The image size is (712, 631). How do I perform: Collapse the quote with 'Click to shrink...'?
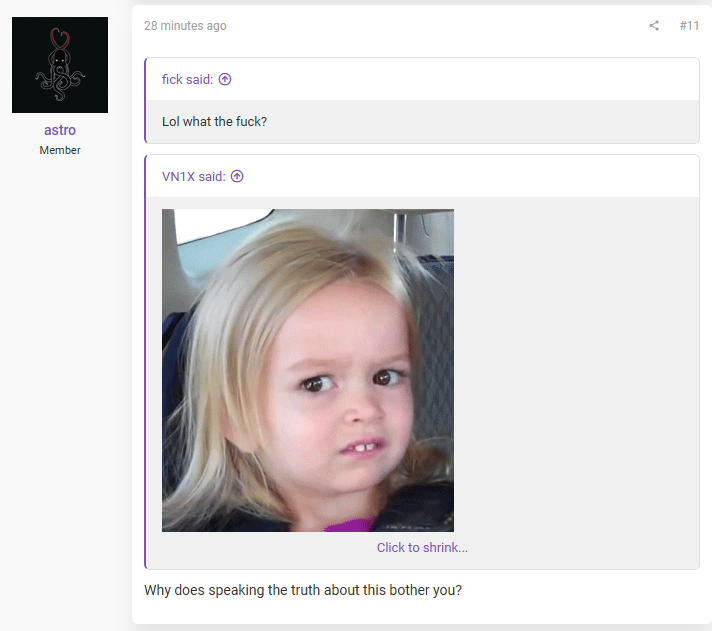point(422,547)
